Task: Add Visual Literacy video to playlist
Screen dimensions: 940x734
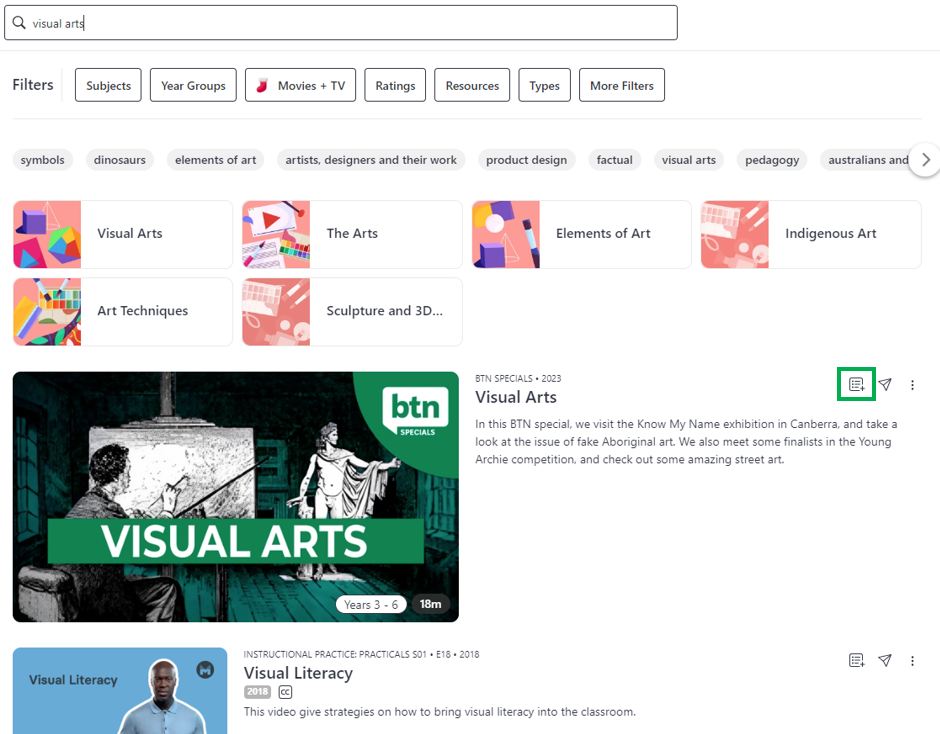Action: pyautogui.click(x=857, y=660)
